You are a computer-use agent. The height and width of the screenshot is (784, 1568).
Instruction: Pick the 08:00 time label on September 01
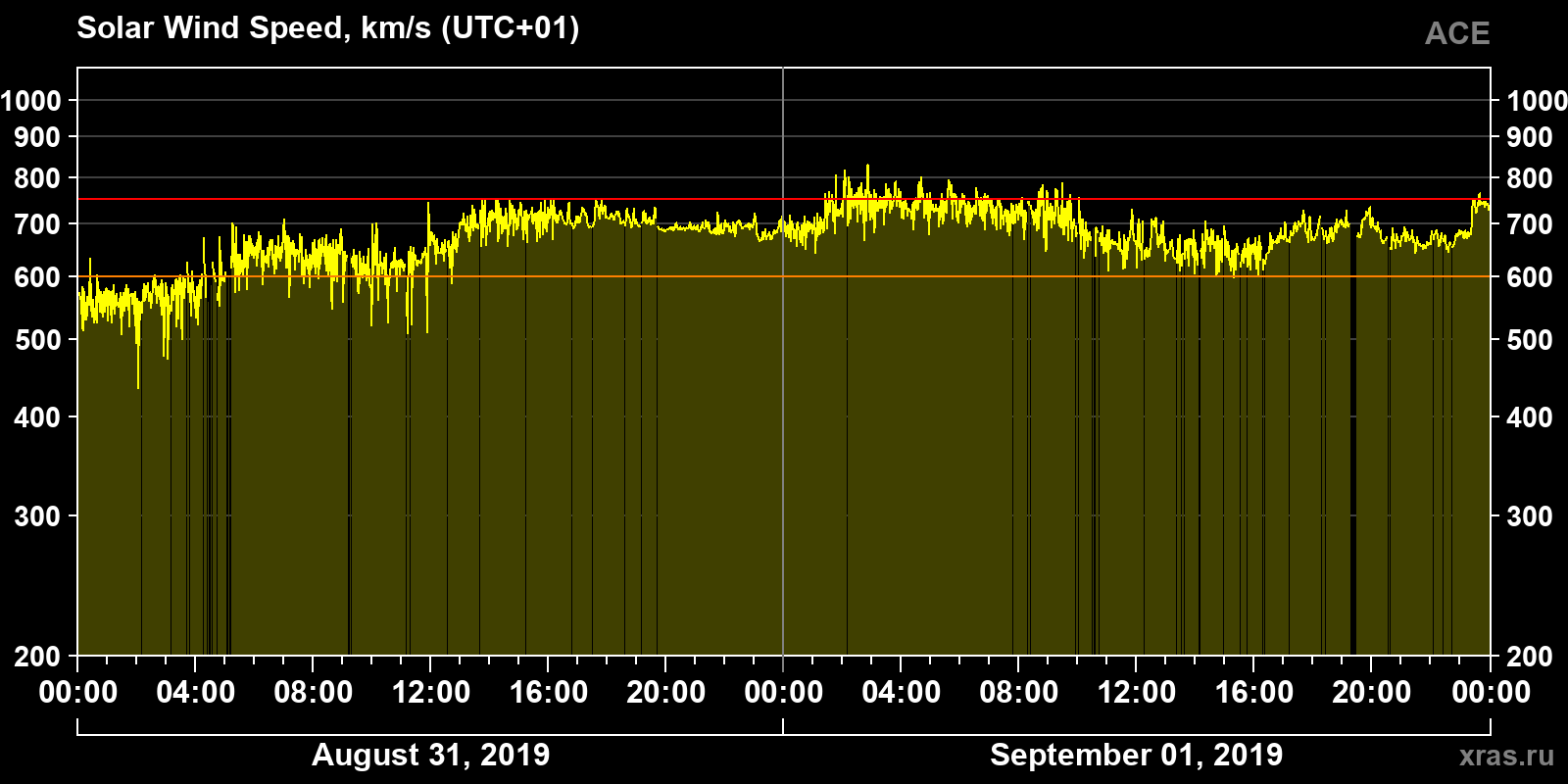point(1019,693)
